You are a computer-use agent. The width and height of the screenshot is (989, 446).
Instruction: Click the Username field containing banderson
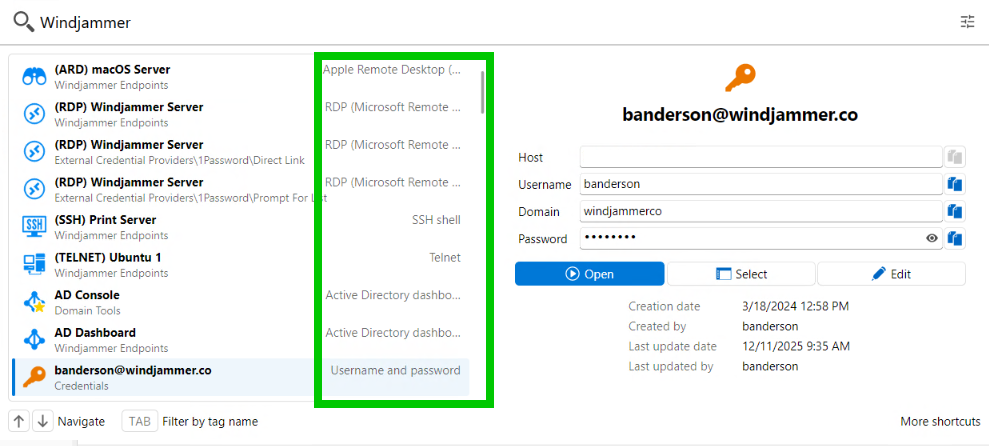pos(761,184)
